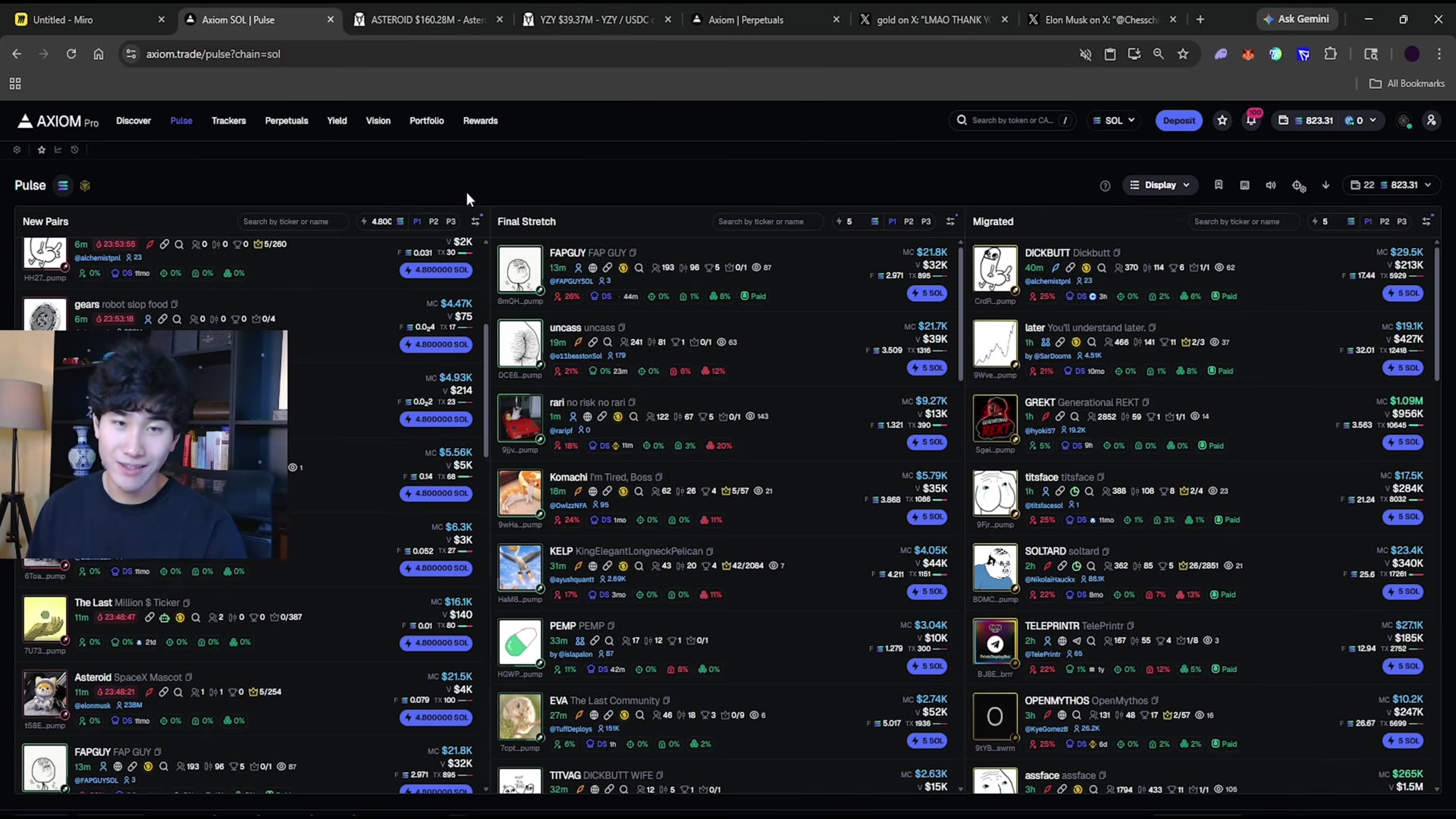
Task: Expand the 22 wallets 823.31 selector
Action: click(x=1391, y=185)
